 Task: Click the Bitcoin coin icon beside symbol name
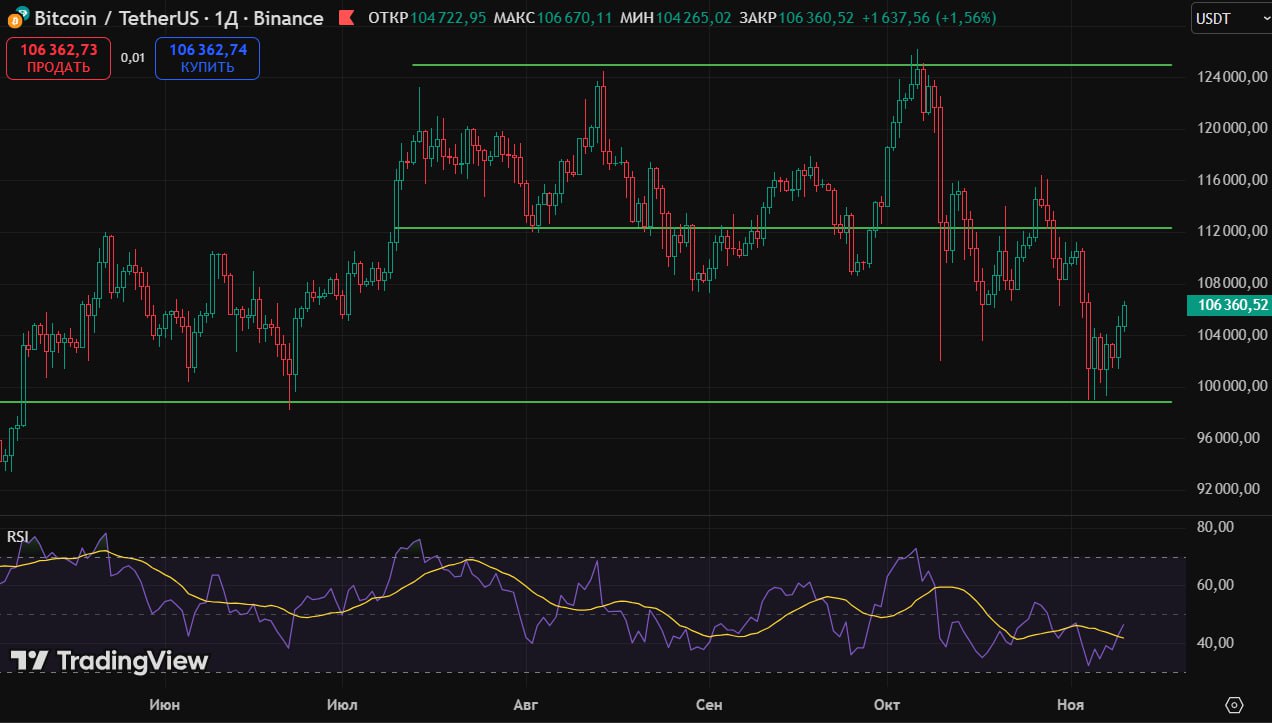[17, 17]
